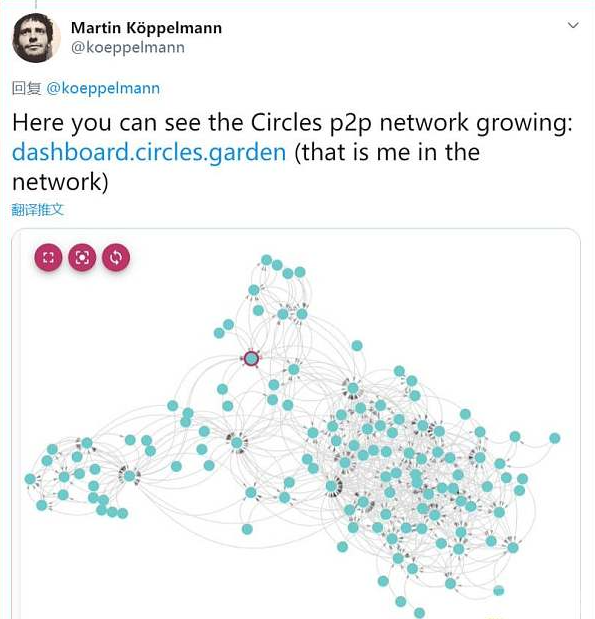Select the bottommost teal node in graph
The image size is (595, 619).
(419, 613)
